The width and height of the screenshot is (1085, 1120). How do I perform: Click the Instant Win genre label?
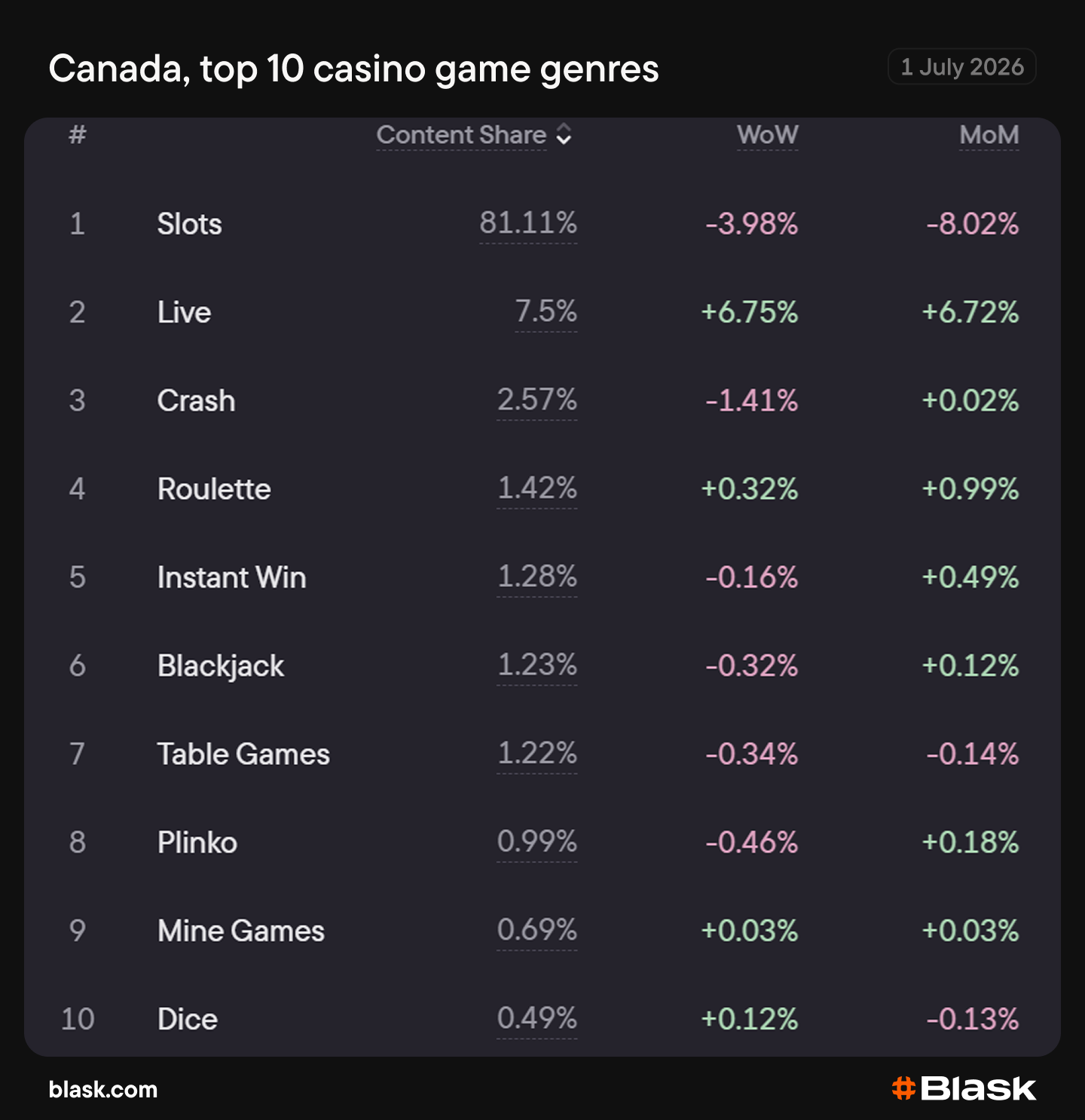pyautogui.click(x=232, y=577)
